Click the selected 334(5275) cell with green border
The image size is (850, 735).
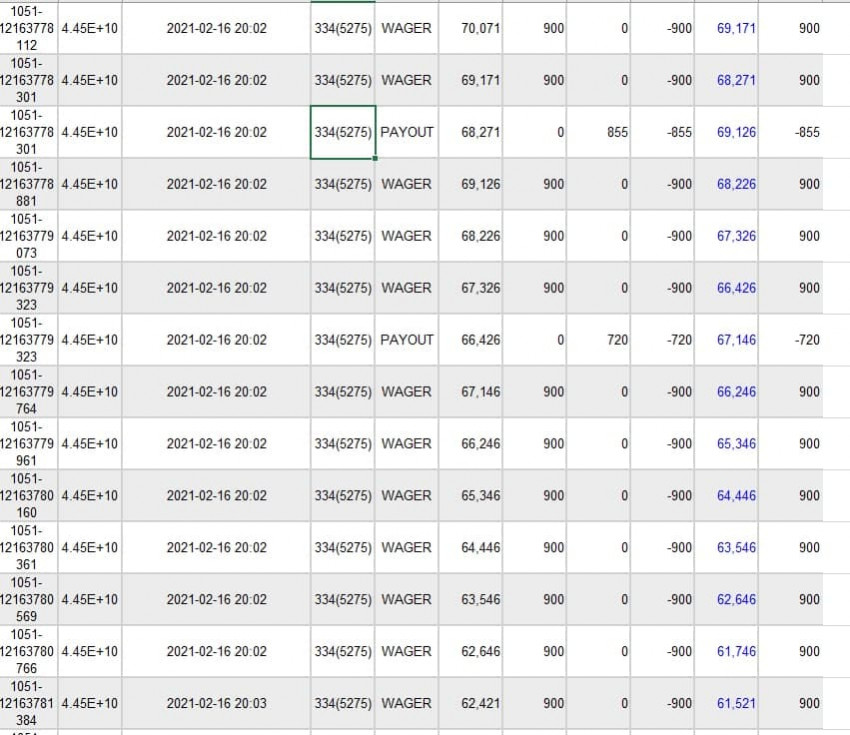coord(343,132)
